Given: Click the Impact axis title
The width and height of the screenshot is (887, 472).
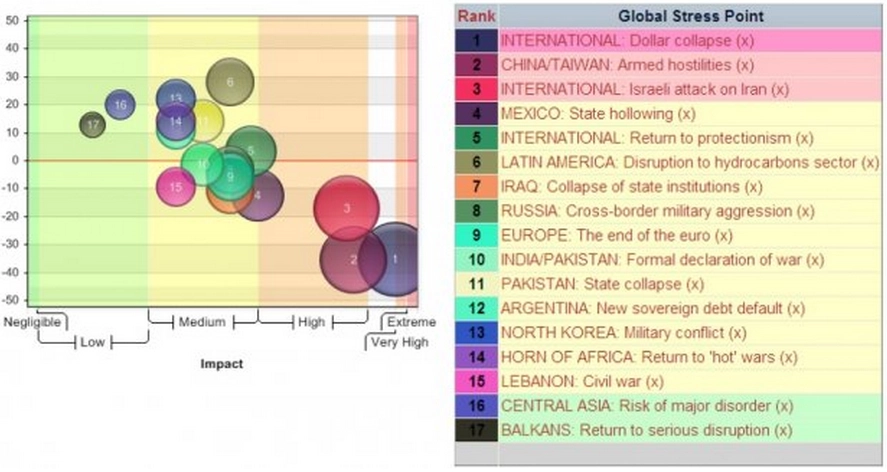Looking at the screenshot, I should pos(222,364).
